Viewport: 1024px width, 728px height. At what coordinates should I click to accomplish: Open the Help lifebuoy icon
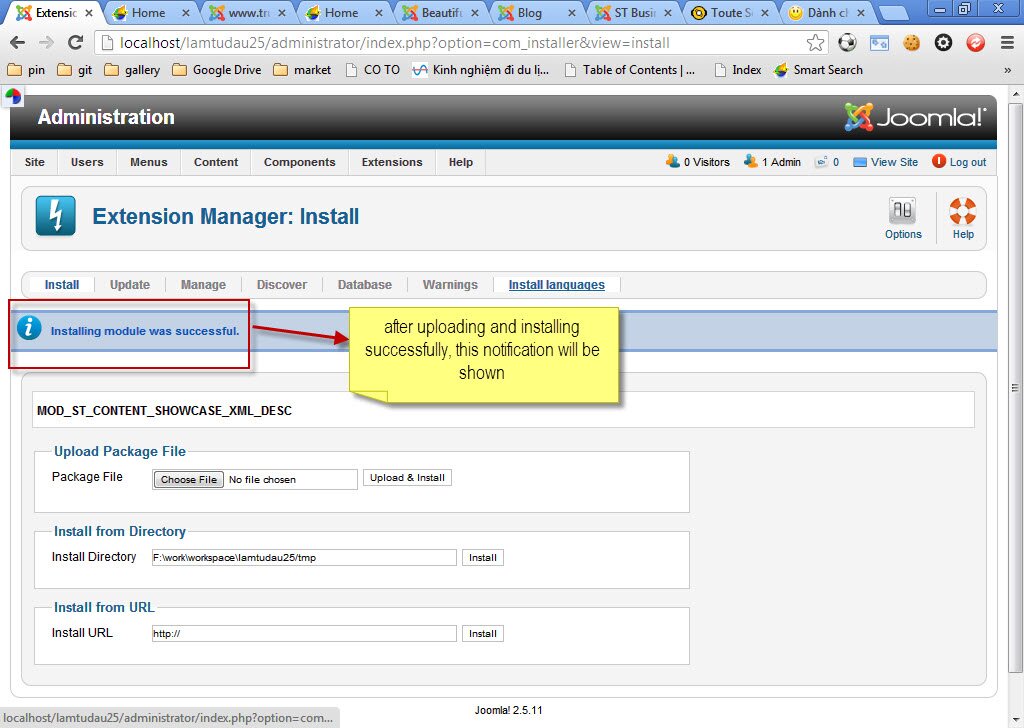[x=962, y=212]
